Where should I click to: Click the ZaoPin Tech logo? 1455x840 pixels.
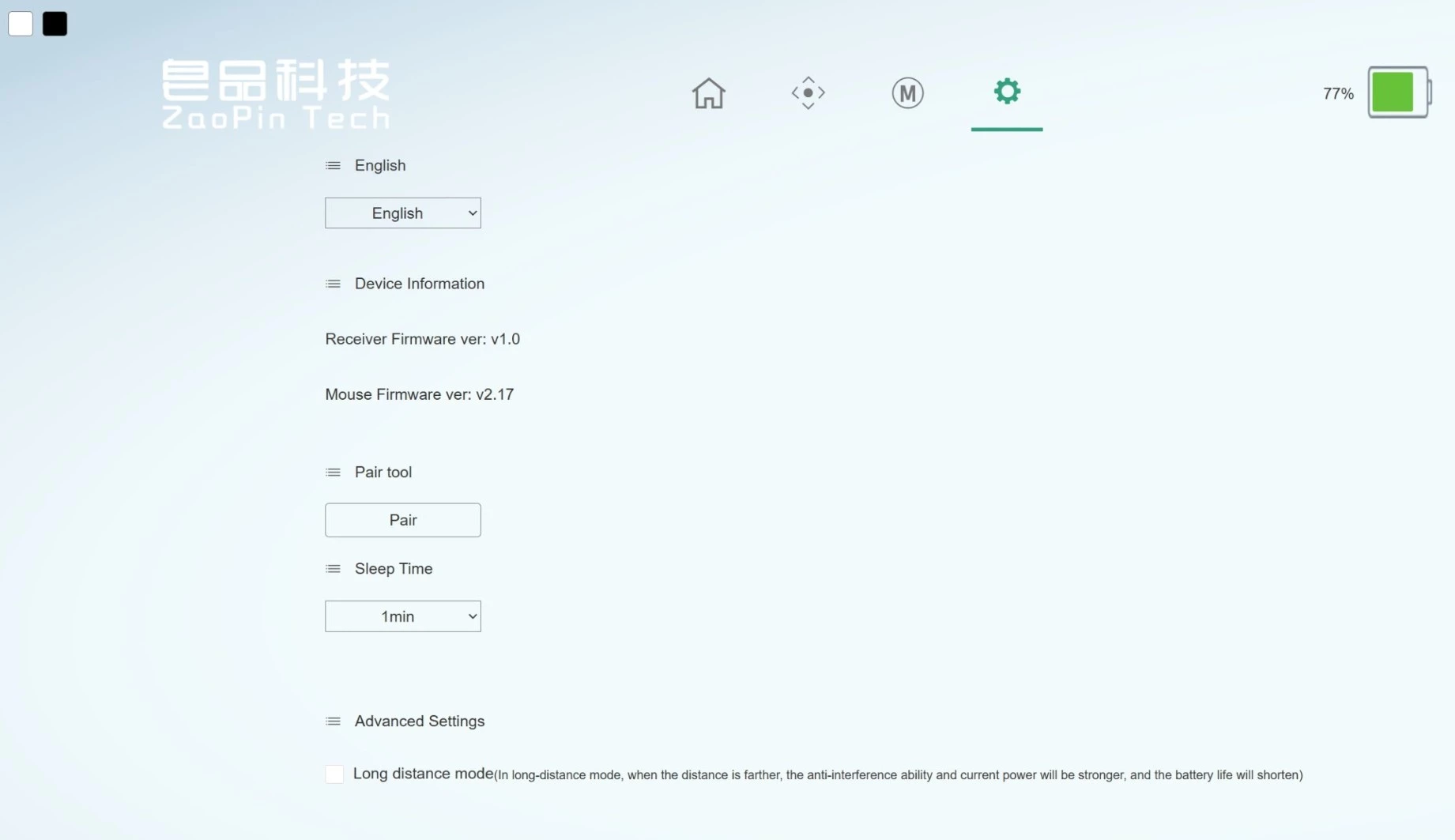pos(276,94)
